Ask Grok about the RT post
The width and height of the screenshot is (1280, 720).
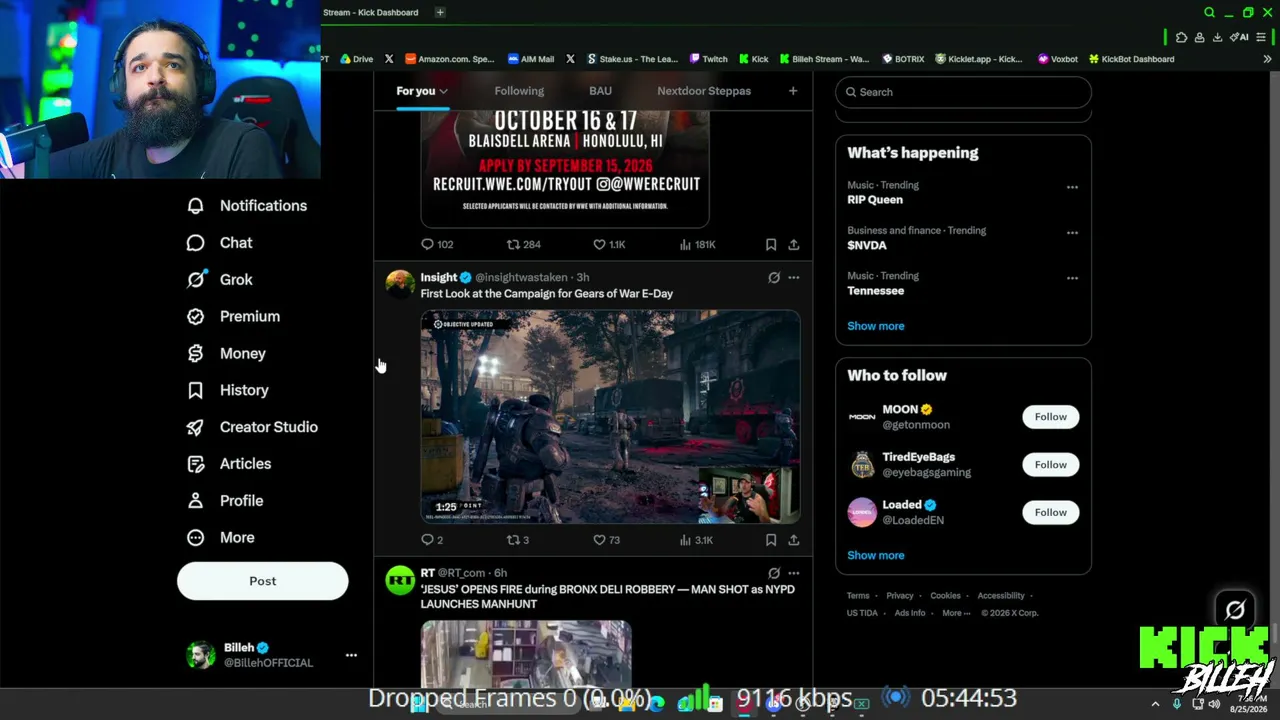(x=774, y=573)
